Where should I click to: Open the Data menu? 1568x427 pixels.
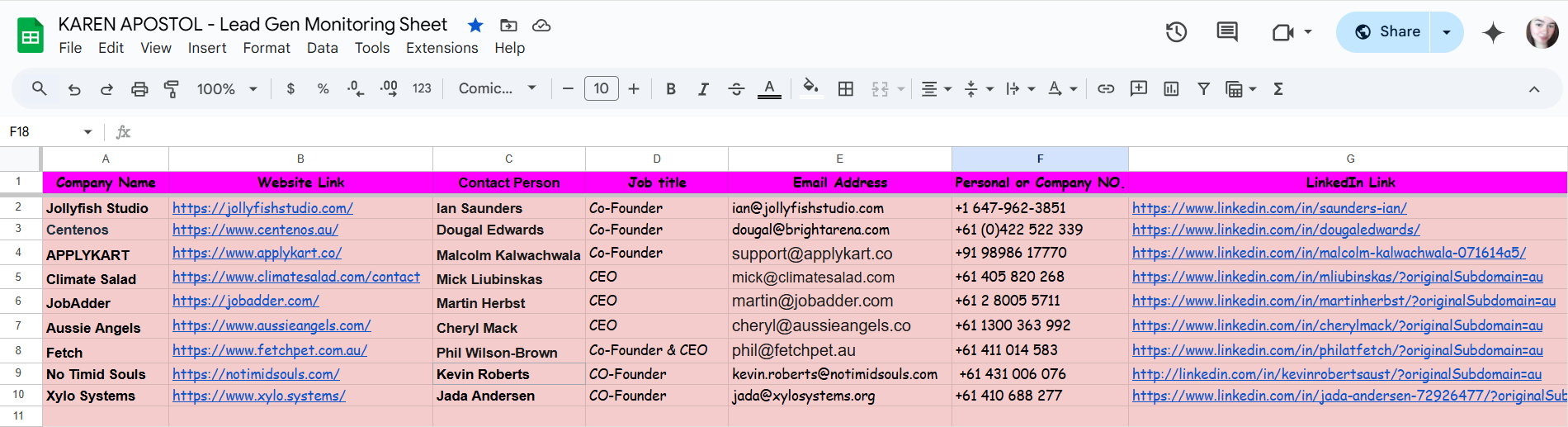coord(323,48)
